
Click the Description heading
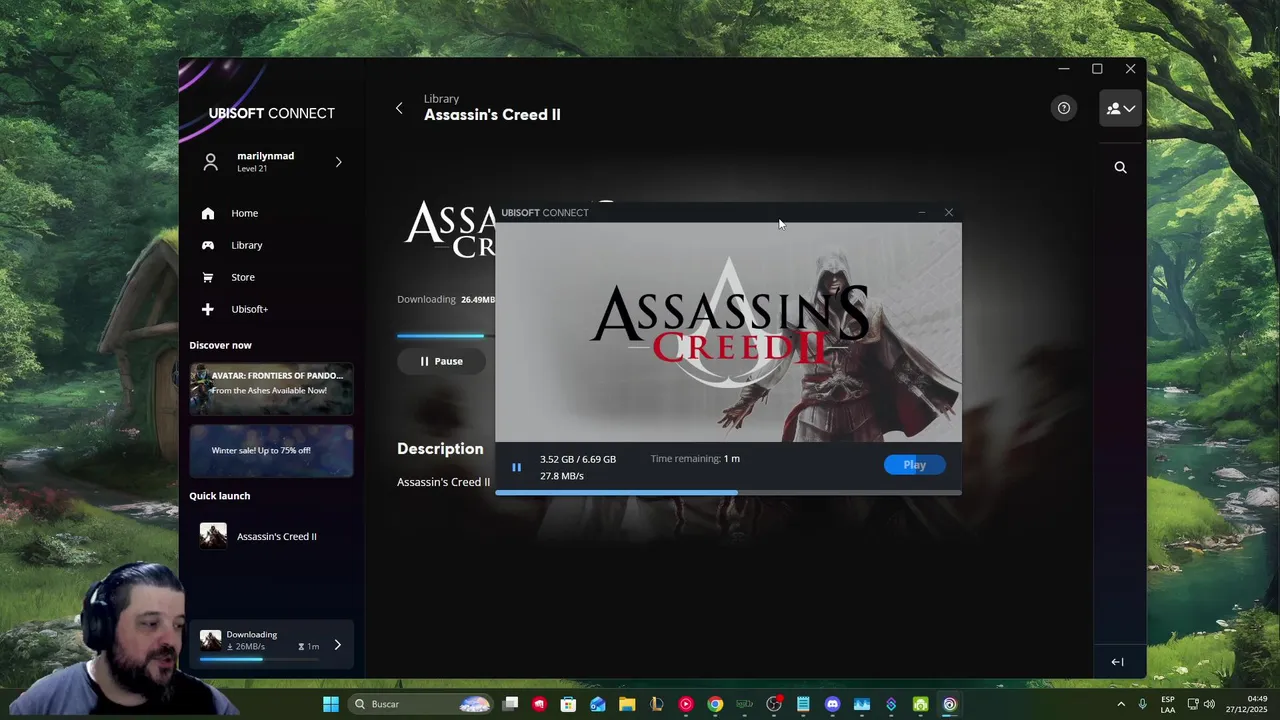click(x=440, y=449)
